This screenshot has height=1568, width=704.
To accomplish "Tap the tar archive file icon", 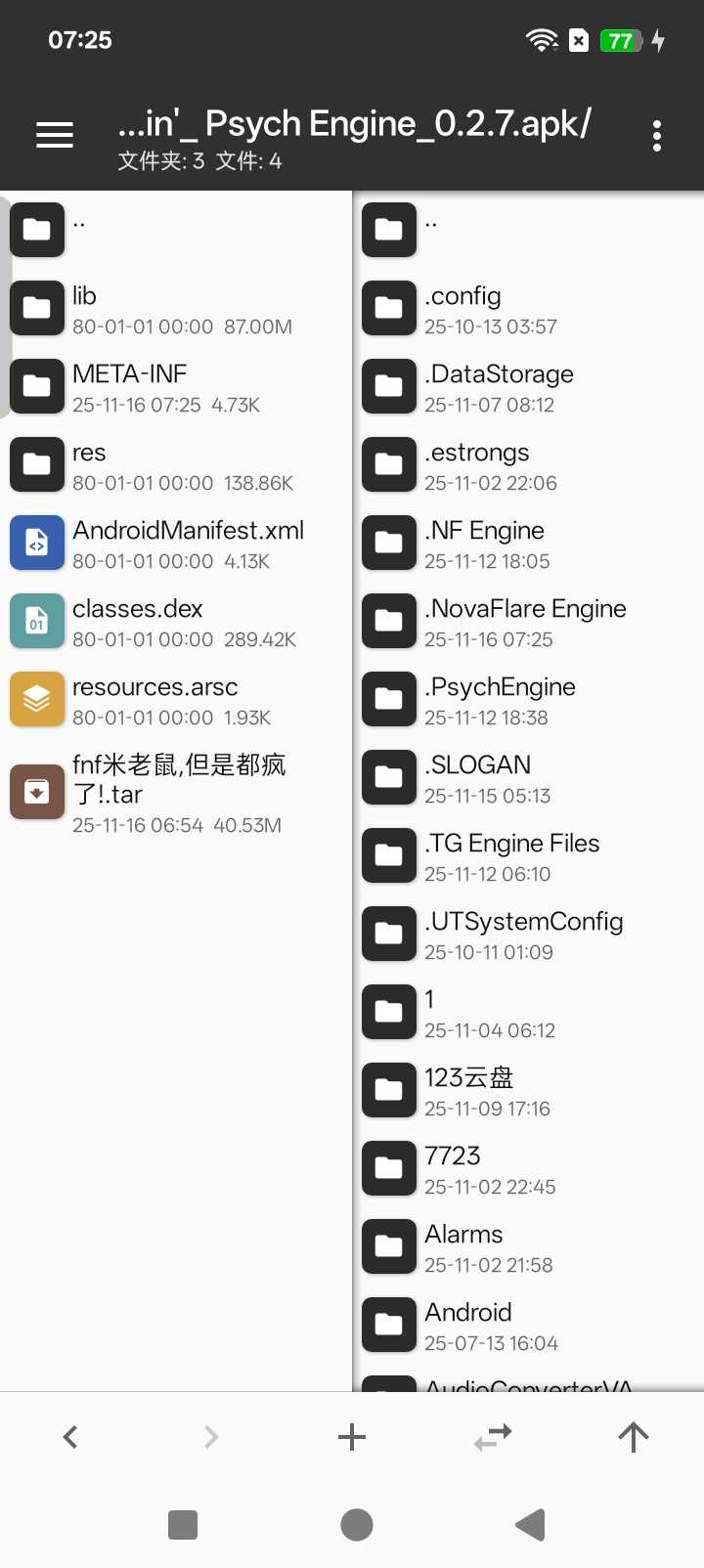I will coord(37,791).
